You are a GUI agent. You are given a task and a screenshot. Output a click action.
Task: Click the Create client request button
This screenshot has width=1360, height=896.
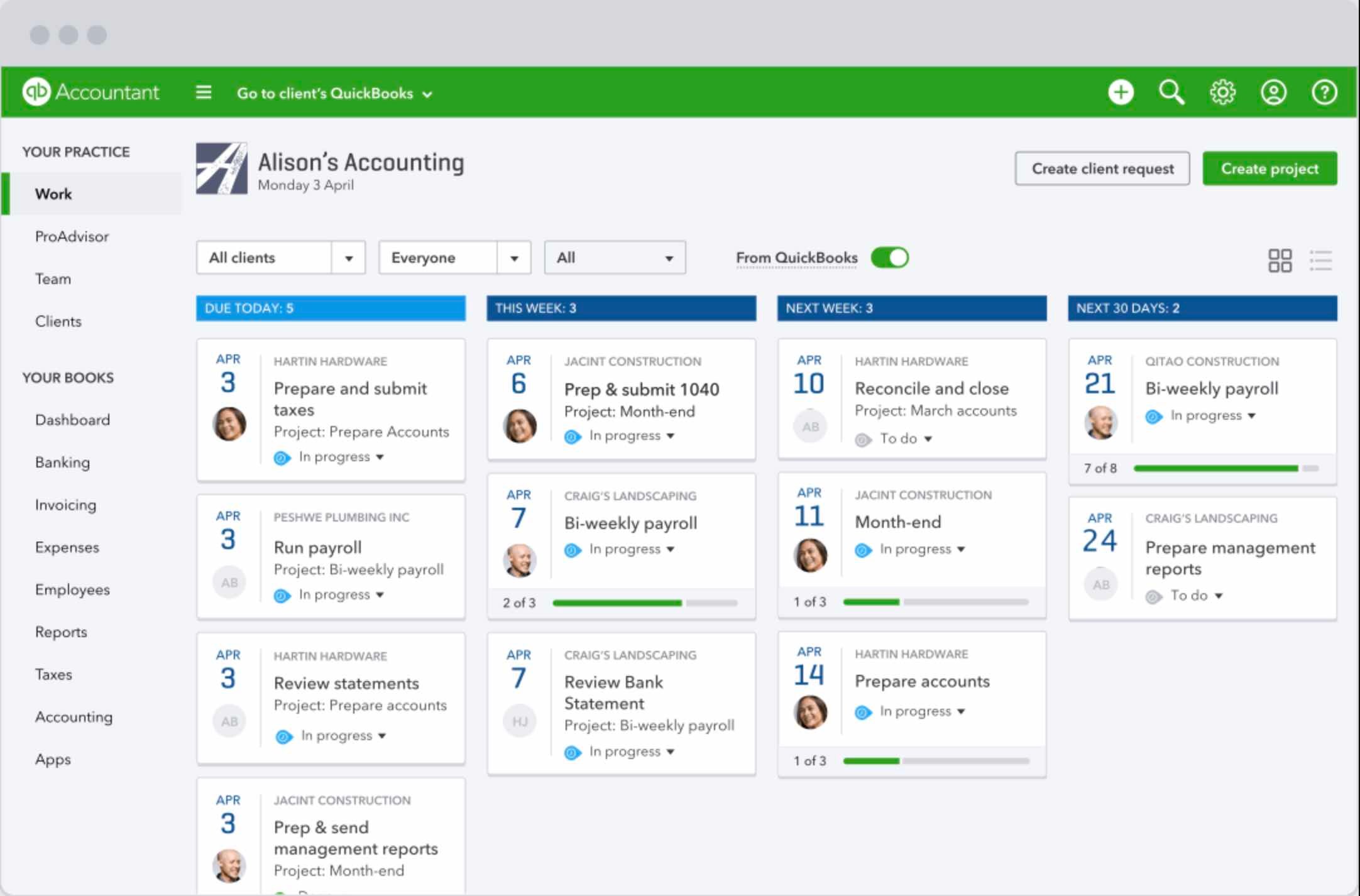point(1102,168)
